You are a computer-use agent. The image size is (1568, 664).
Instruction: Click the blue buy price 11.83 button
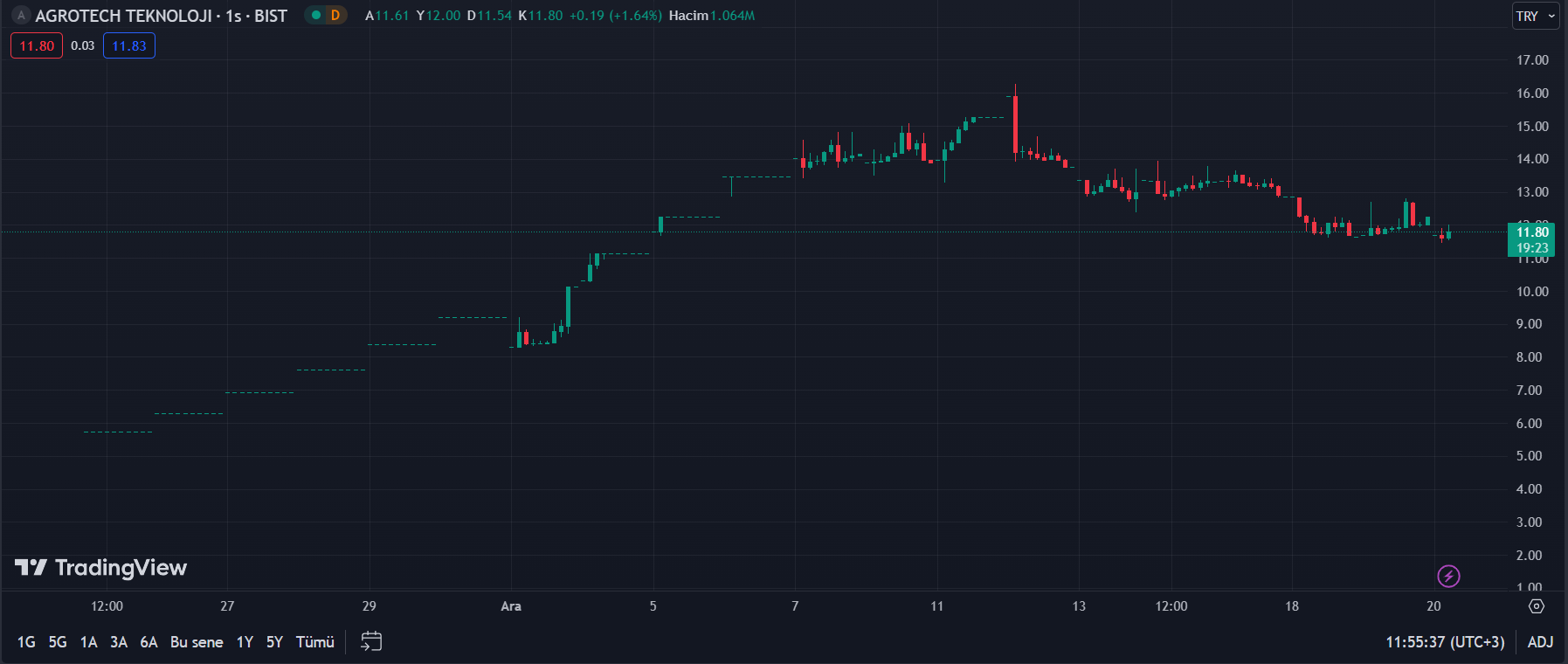tap(129, 45)
